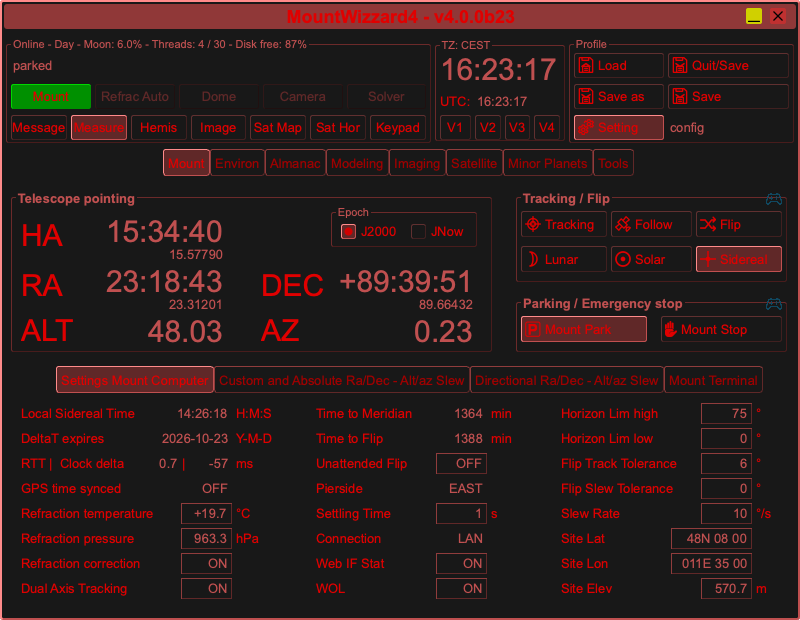Switch to the Almanac tab
The height and width of the screenshot is (620, 800).
coord(295,163)
